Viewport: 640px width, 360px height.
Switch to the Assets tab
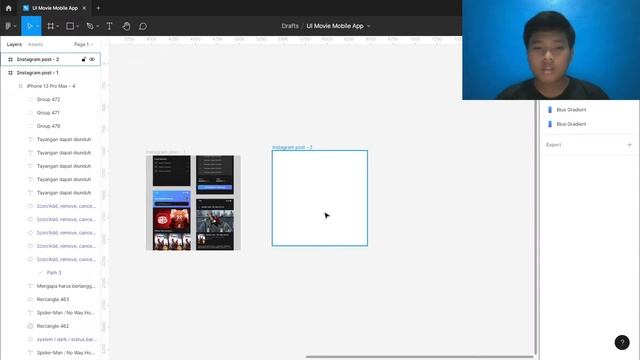36,44
